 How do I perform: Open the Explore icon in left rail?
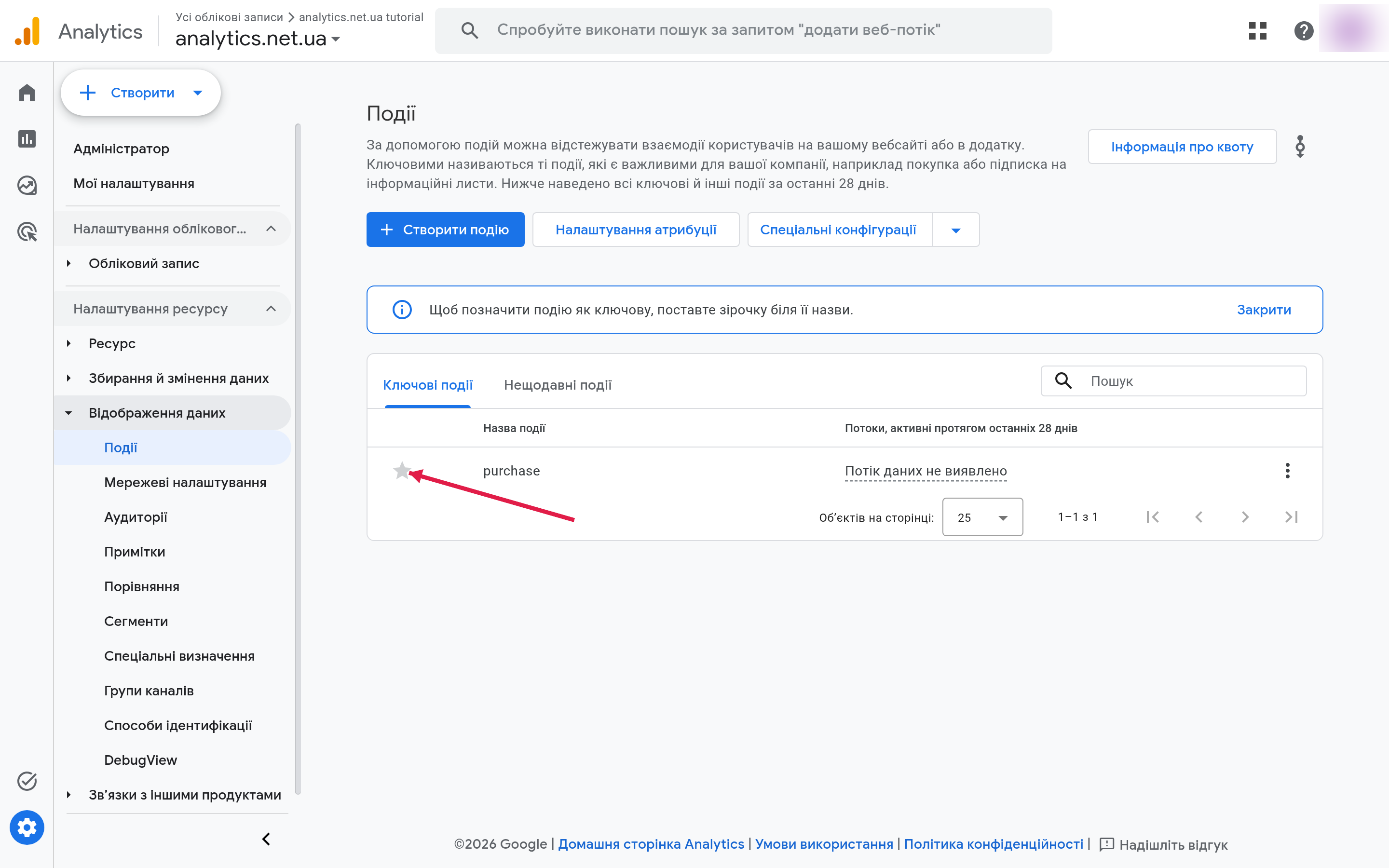pyautogui.click(x=27, y=186)
